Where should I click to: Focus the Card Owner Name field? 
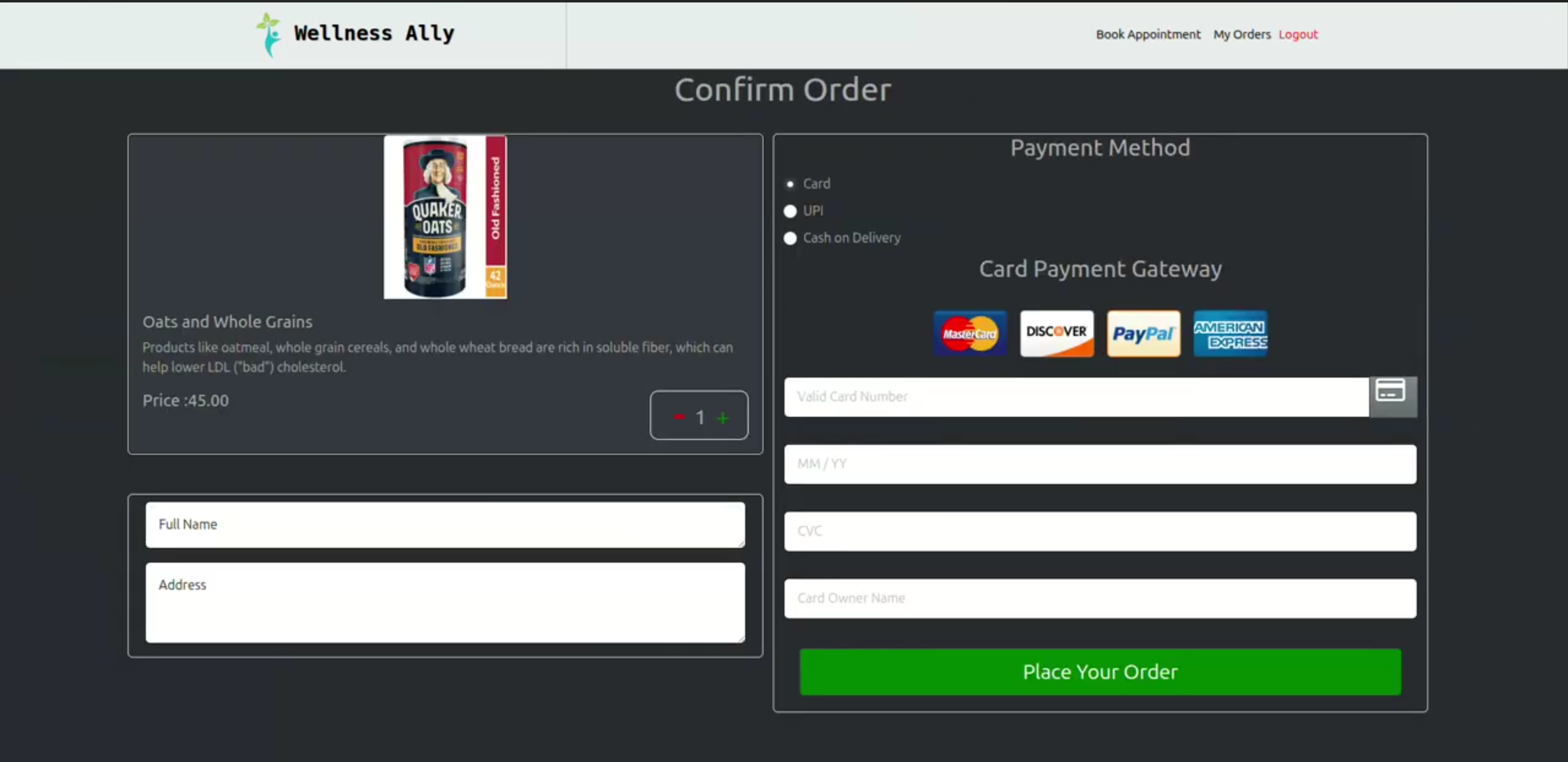point(1100,598)
